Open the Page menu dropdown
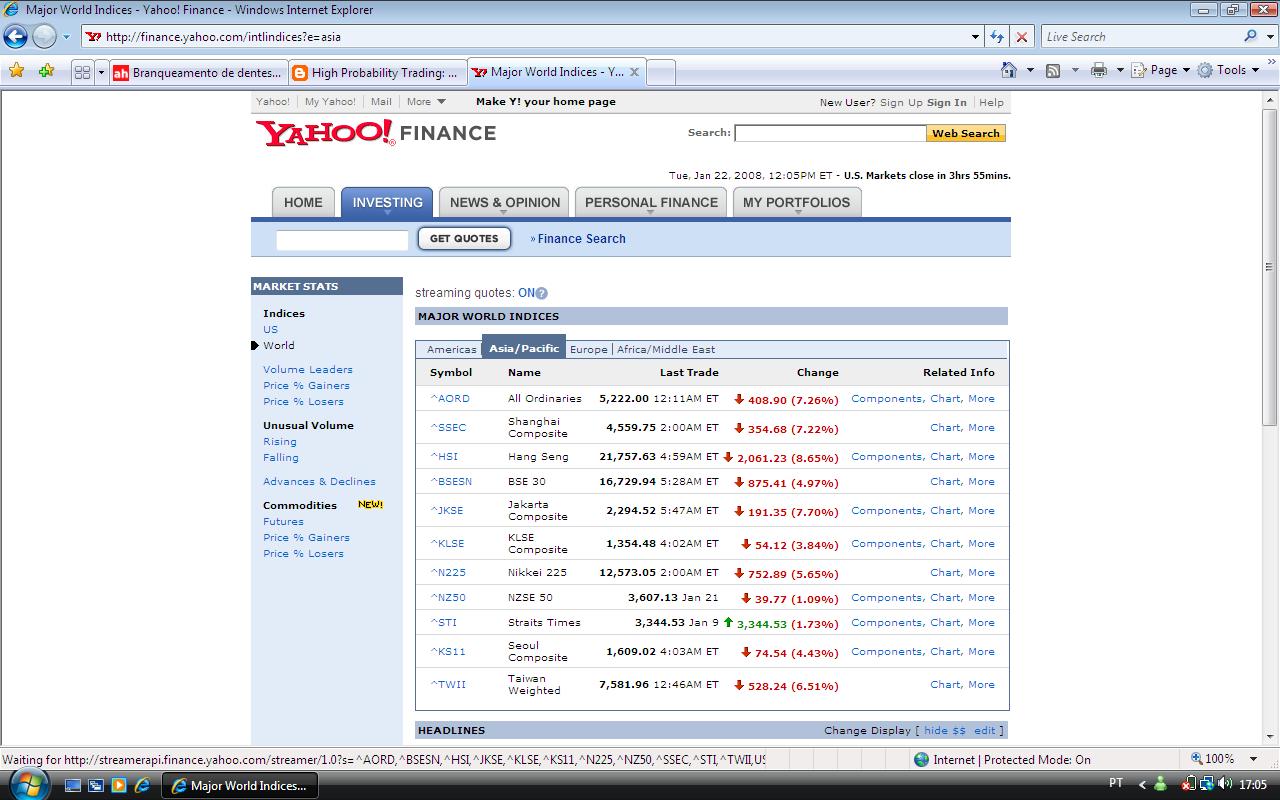The height and width of the screenshot is (800, 1280). (x=1161, y=70)
